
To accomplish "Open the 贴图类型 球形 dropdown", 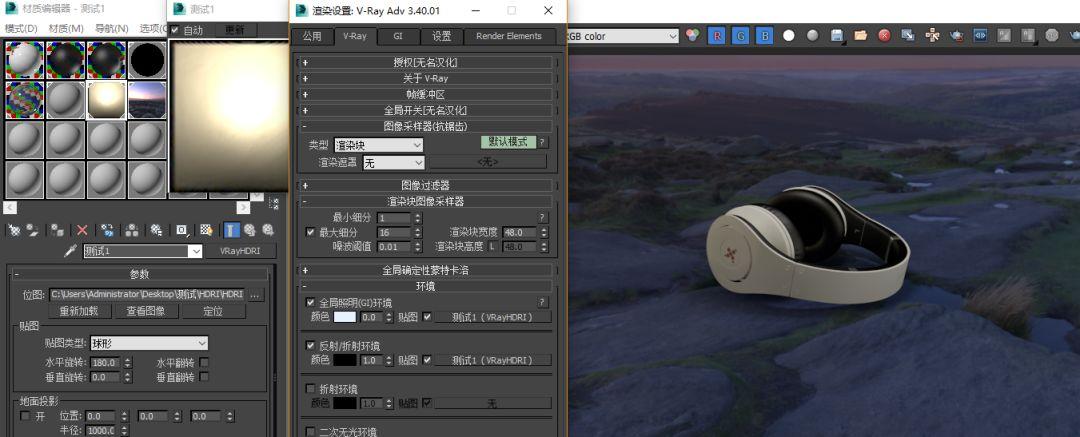I will [149, 343].
